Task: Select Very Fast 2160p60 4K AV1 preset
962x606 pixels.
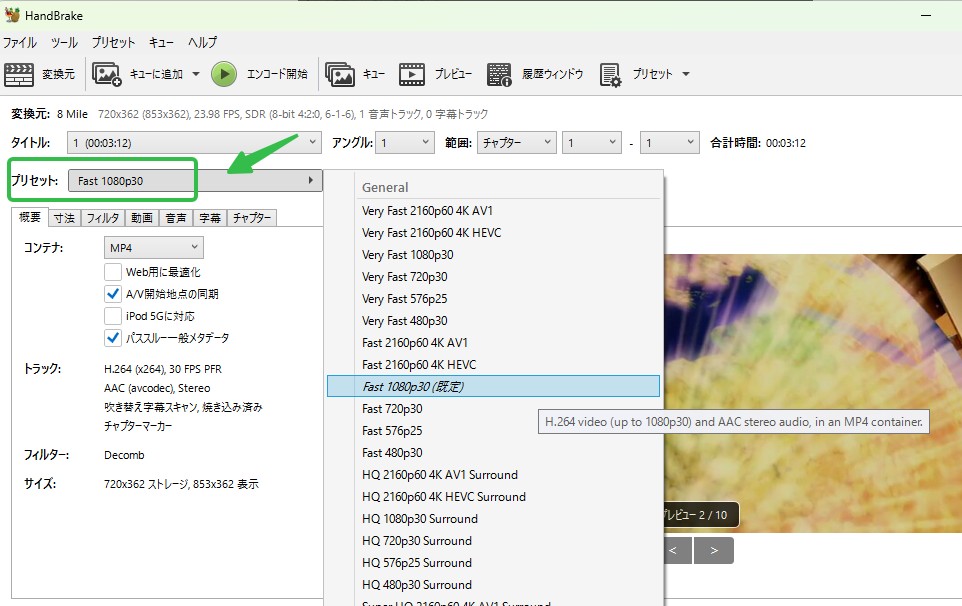Action: (x=493, y=210)
